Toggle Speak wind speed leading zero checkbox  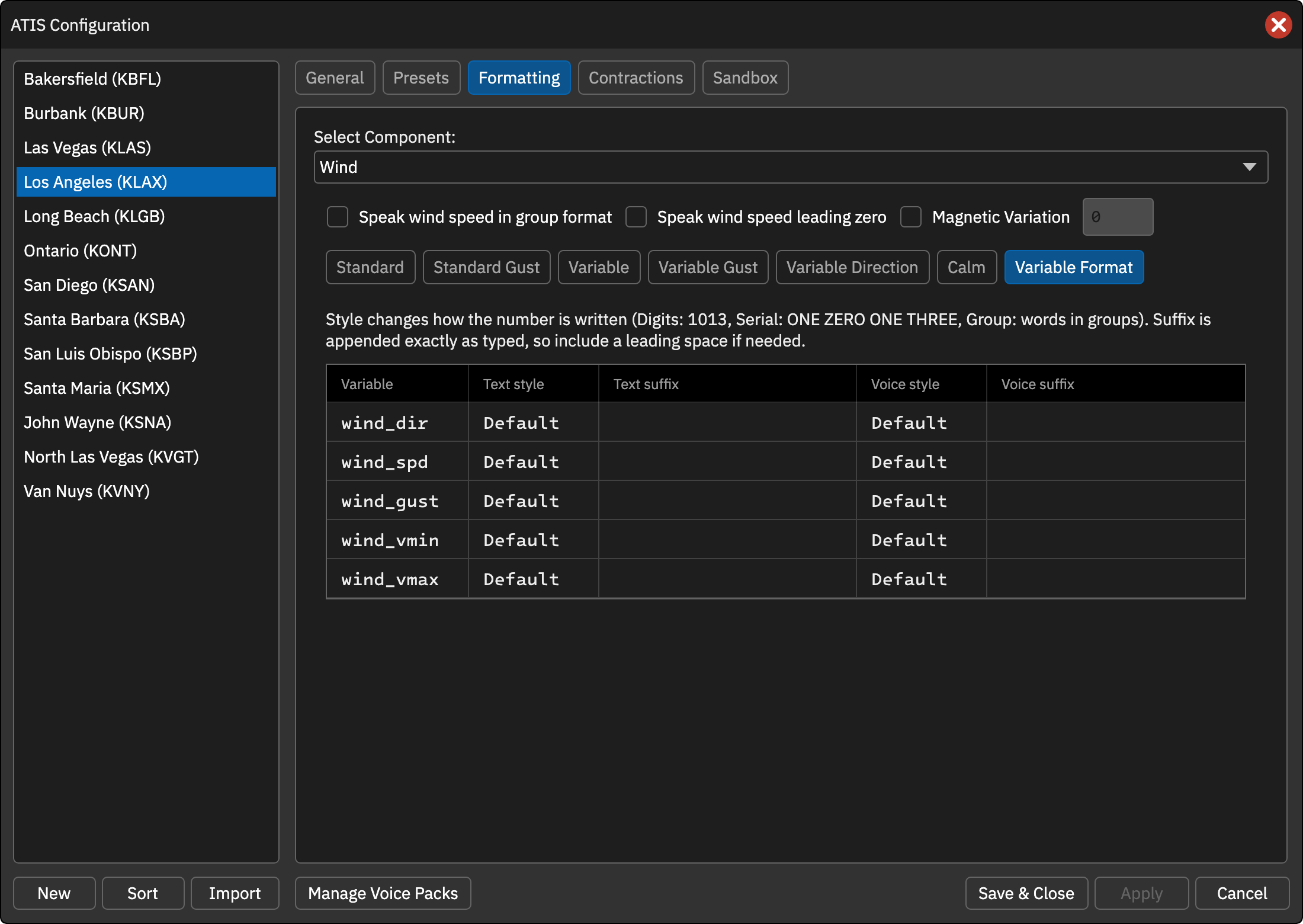point(636,217)
